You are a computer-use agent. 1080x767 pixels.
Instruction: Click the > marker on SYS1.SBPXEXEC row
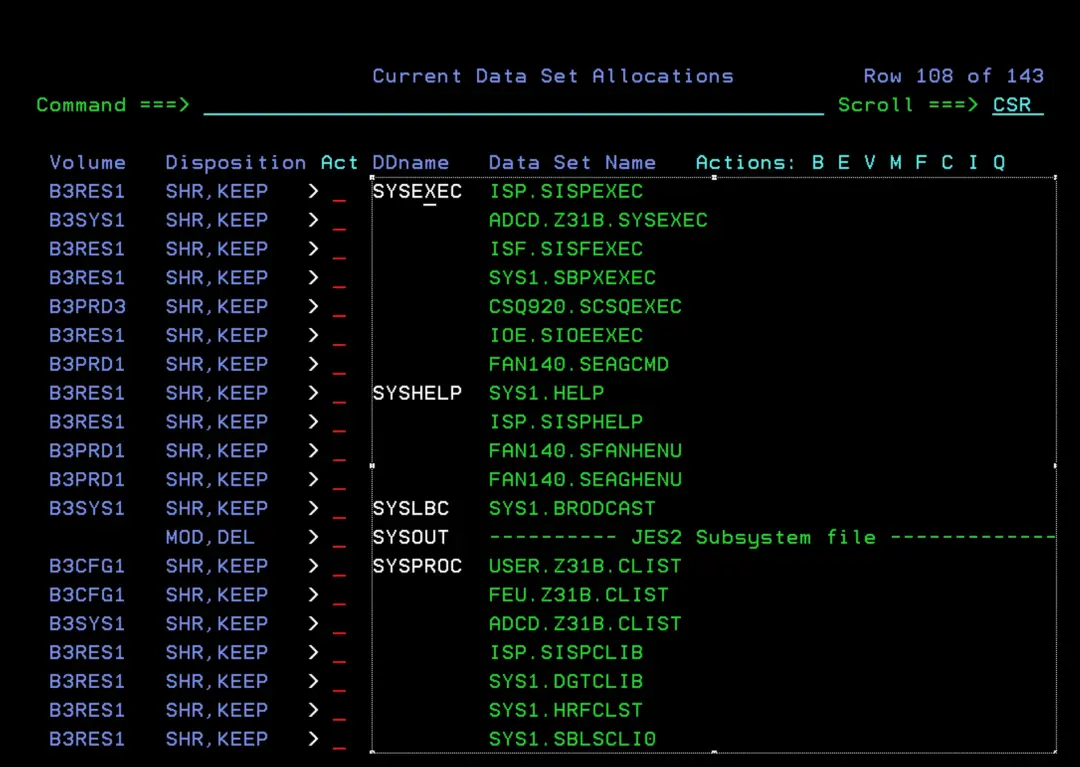(313, 277)
